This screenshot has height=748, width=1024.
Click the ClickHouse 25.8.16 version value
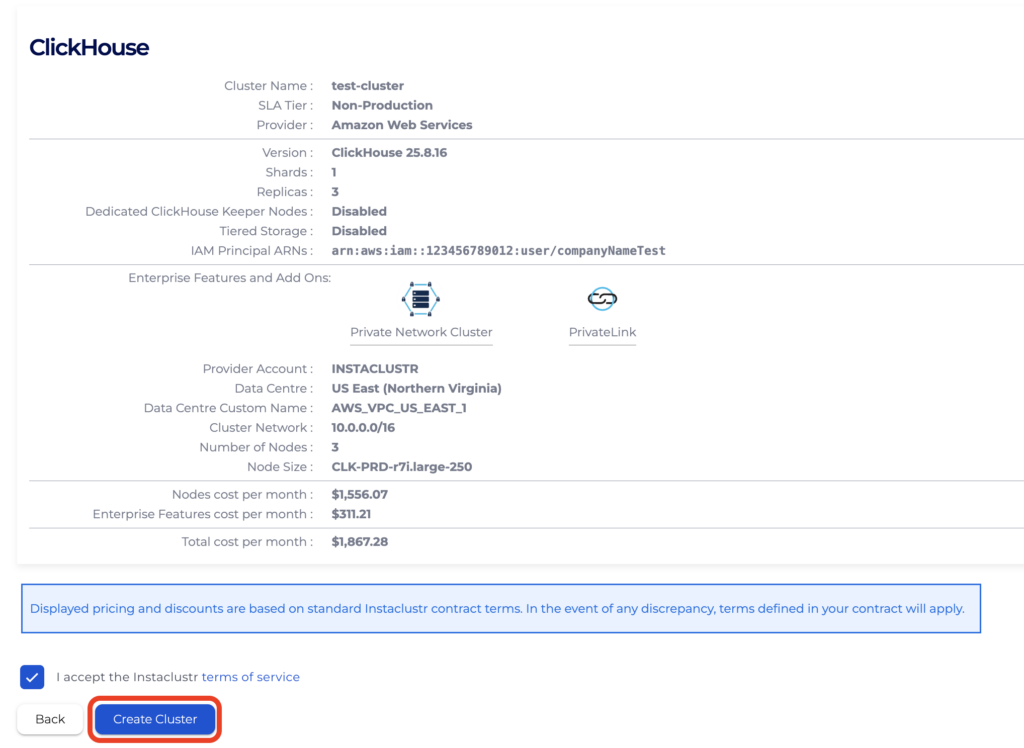[x=397, y=153]
